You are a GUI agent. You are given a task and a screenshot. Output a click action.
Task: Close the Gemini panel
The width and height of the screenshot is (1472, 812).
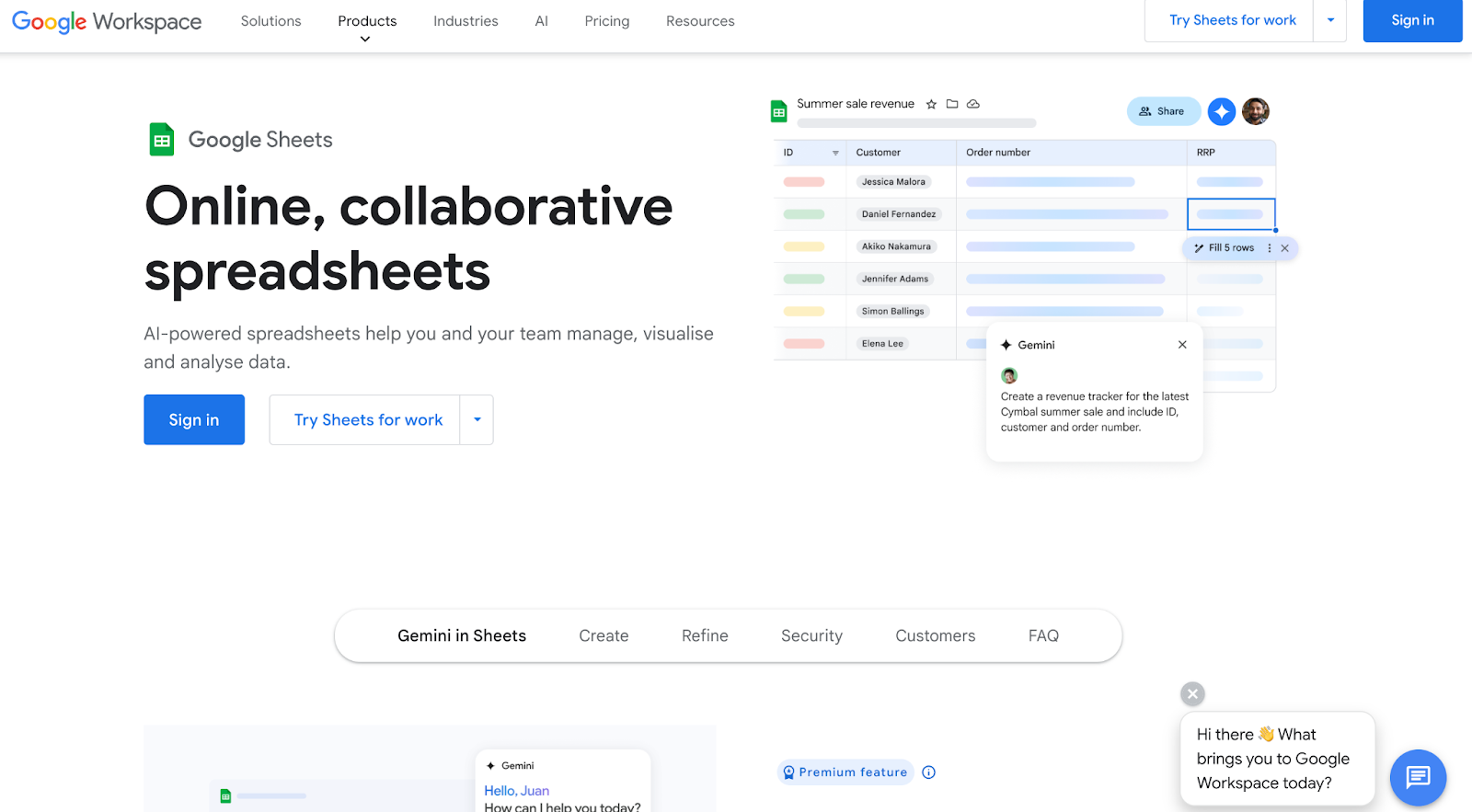[1182, 345]
